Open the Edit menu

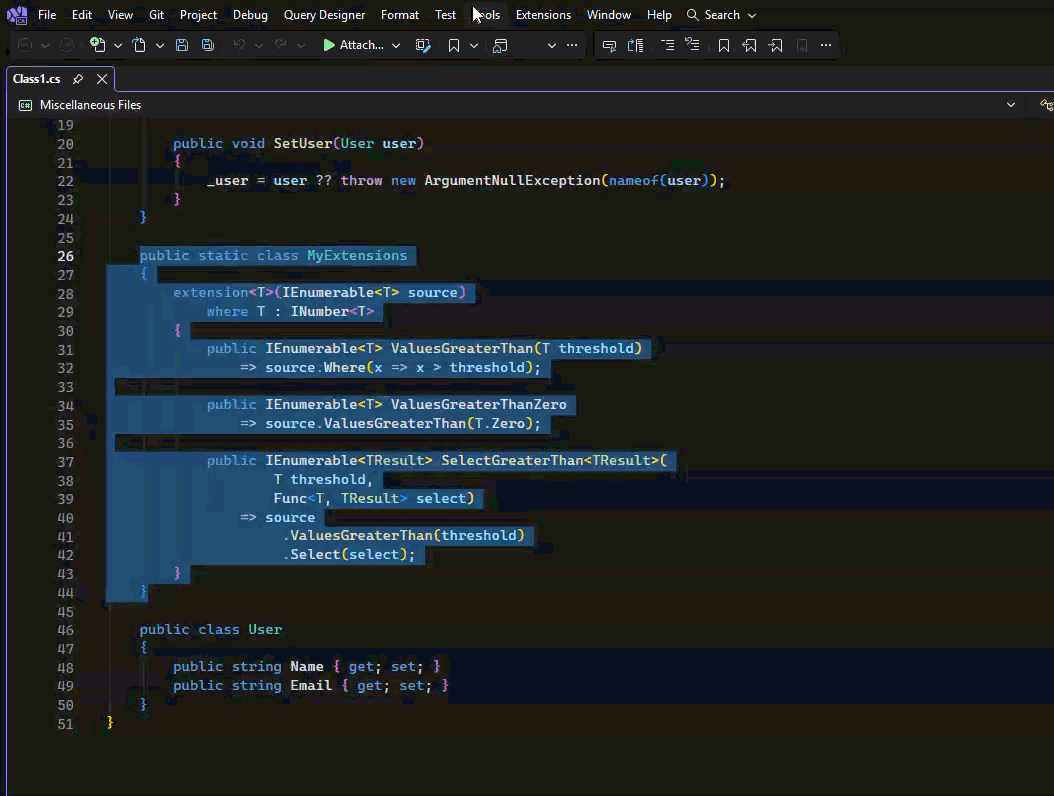pyautogui.click(x=82, y=15)
